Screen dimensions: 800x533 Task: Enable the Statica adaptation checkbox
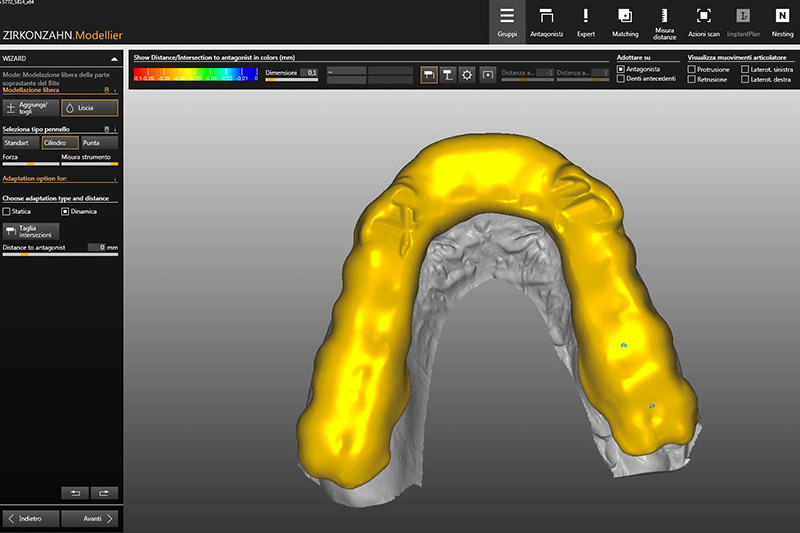coord(7,212)
